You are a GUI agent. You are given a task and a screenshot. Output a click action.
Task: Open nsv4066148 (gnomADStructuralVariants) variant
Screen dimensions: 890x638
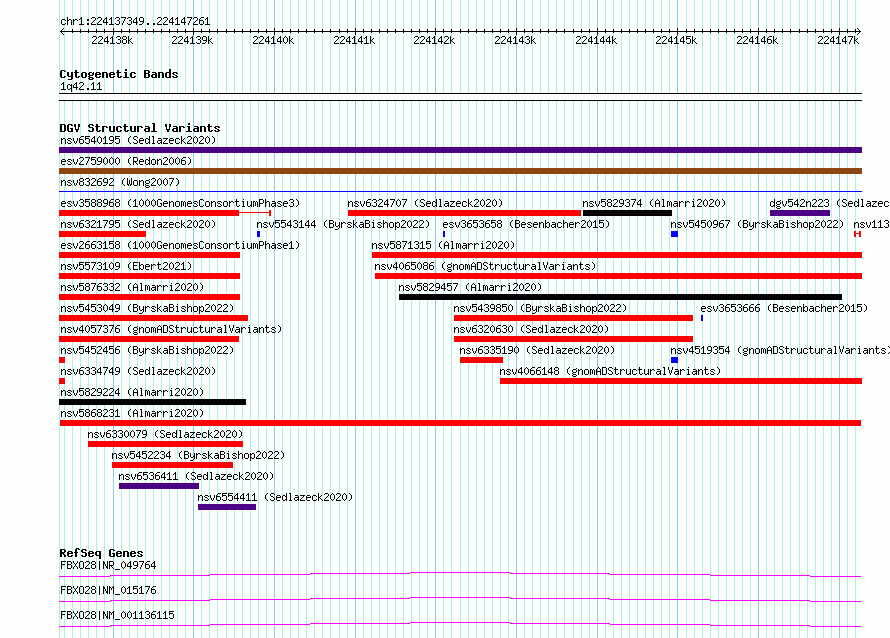(610, 371)
